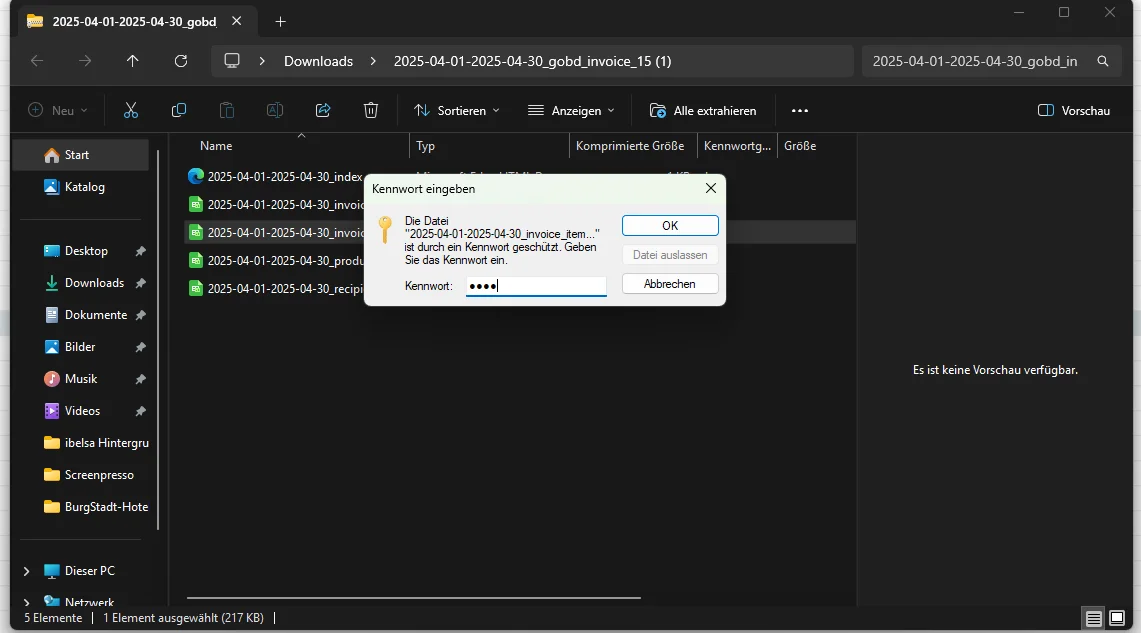Open Dokumente in the sidebar
1141x633 pixels.
point(95,315)
